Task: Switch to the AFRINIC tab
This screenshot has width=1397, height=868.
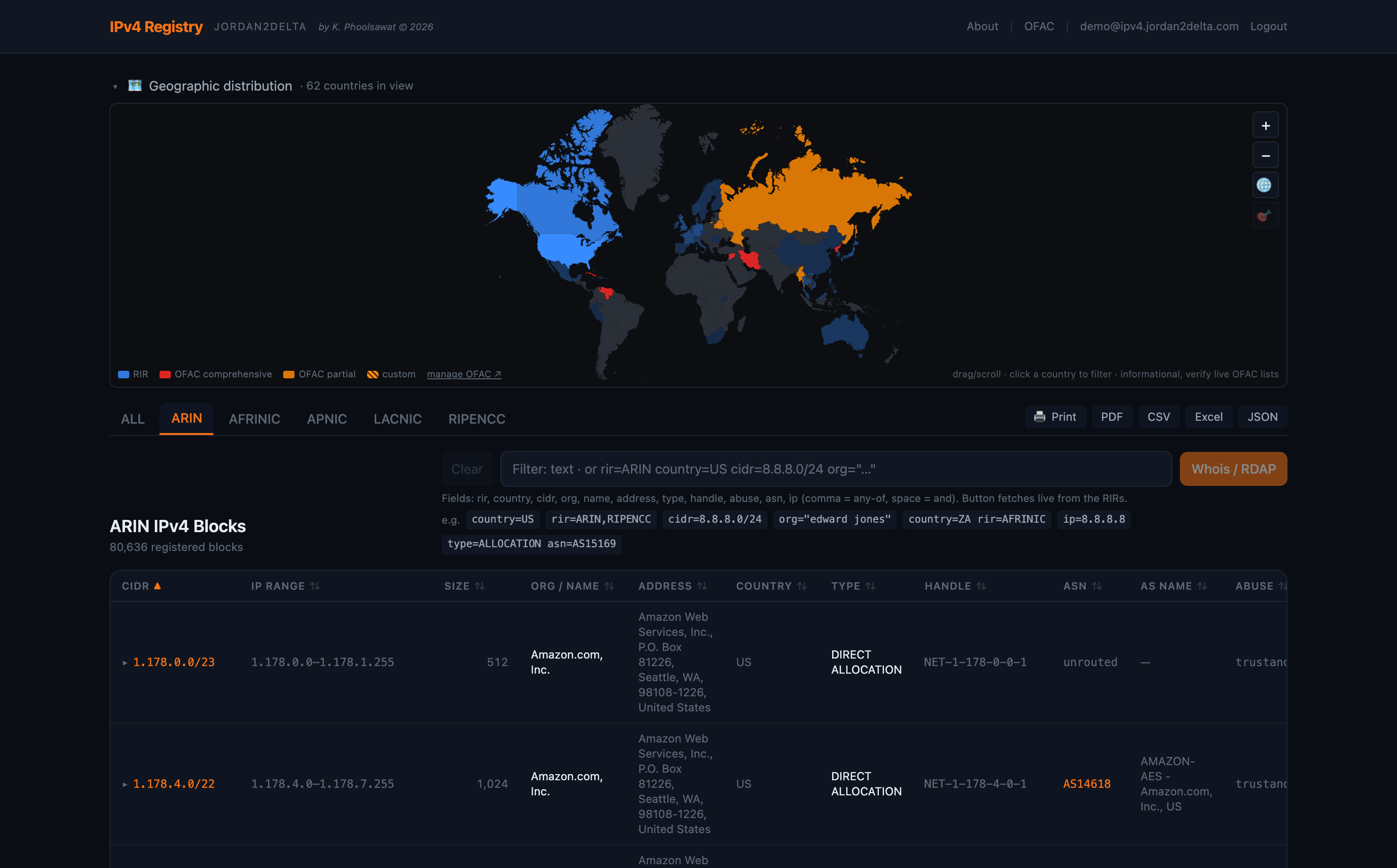Action: (254, 419)
